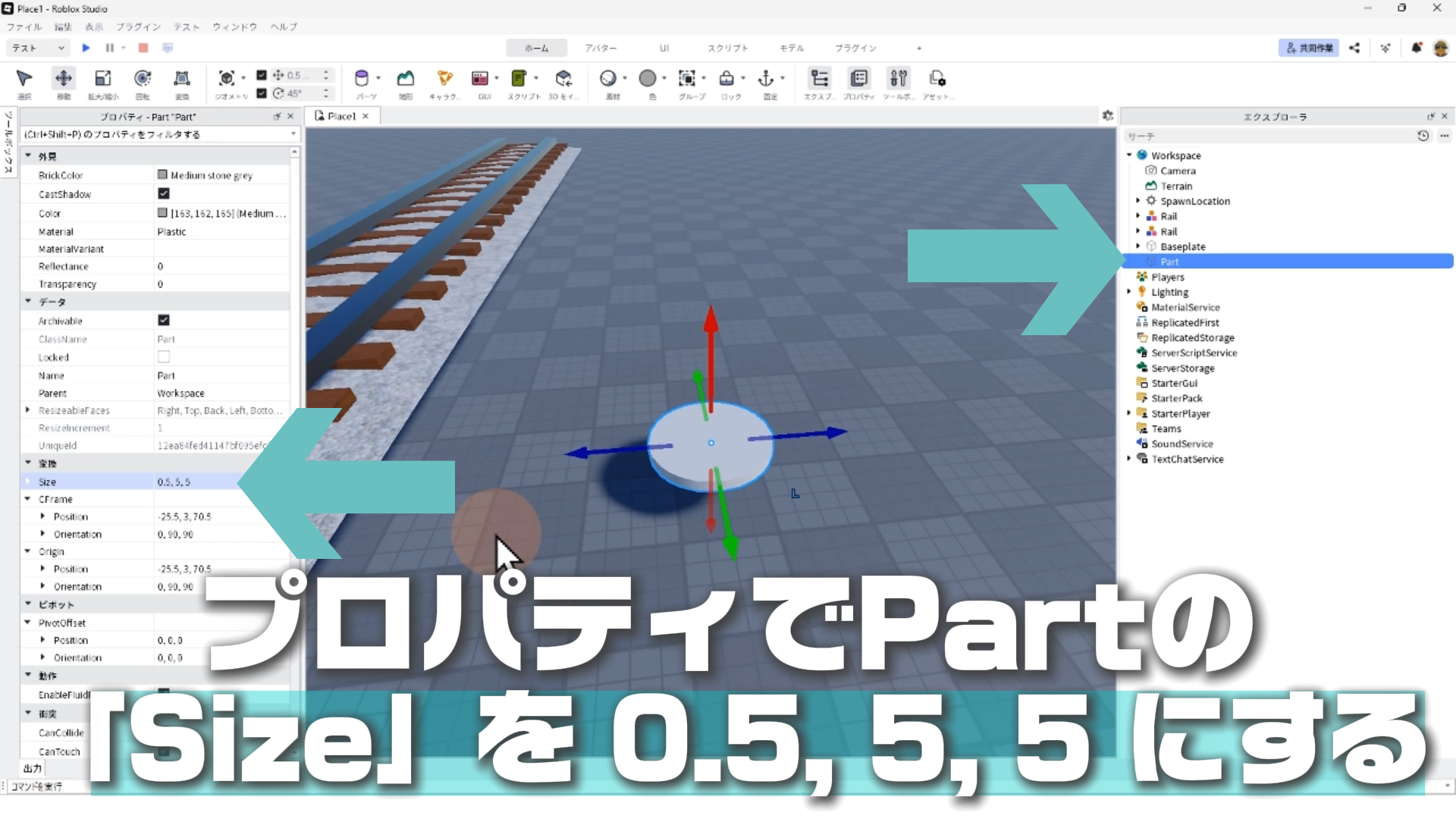The width and height of the screenshot is (1456, 819).
Task: Click the Insert Part icon
Action: coord(362,79)
